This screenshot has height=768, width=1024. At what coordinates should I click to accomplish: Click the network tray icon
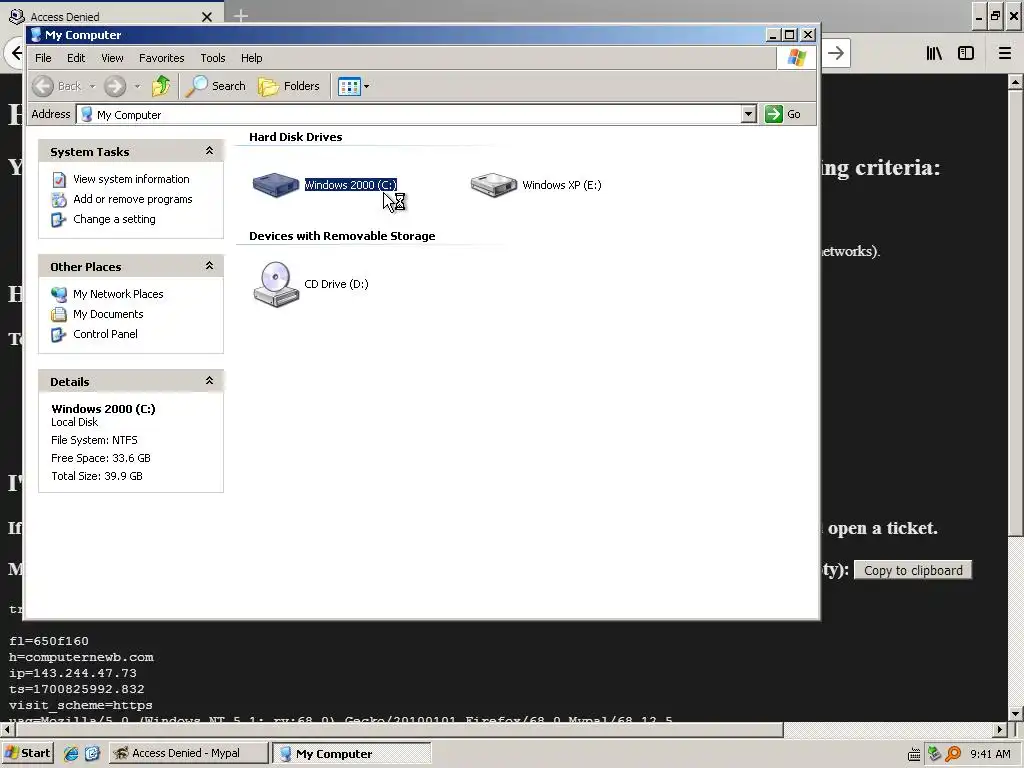click(x=935, y=754)
